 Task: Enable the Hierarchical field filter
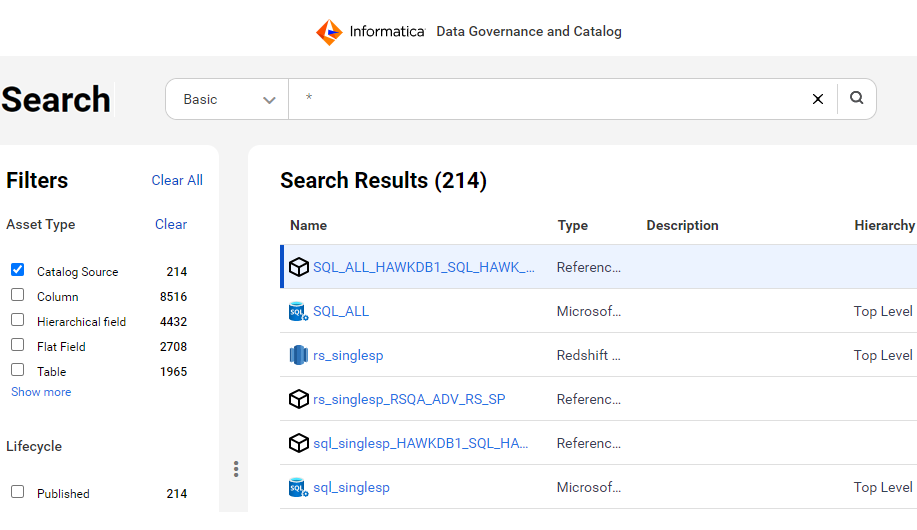(x=18, y=319)
